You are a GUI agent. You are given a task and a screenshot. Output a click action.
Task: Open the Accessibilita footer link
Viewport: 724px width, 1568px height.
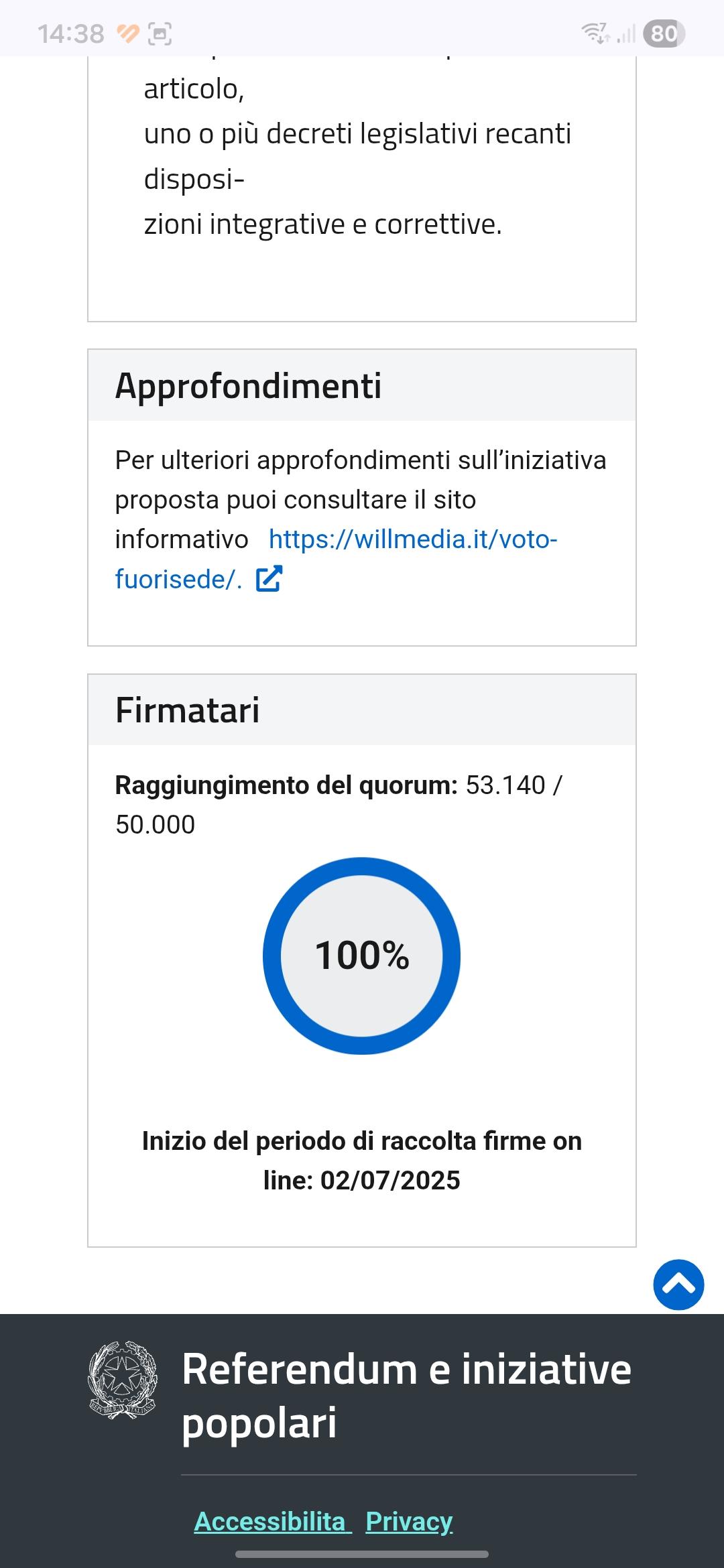point(271,1521)
